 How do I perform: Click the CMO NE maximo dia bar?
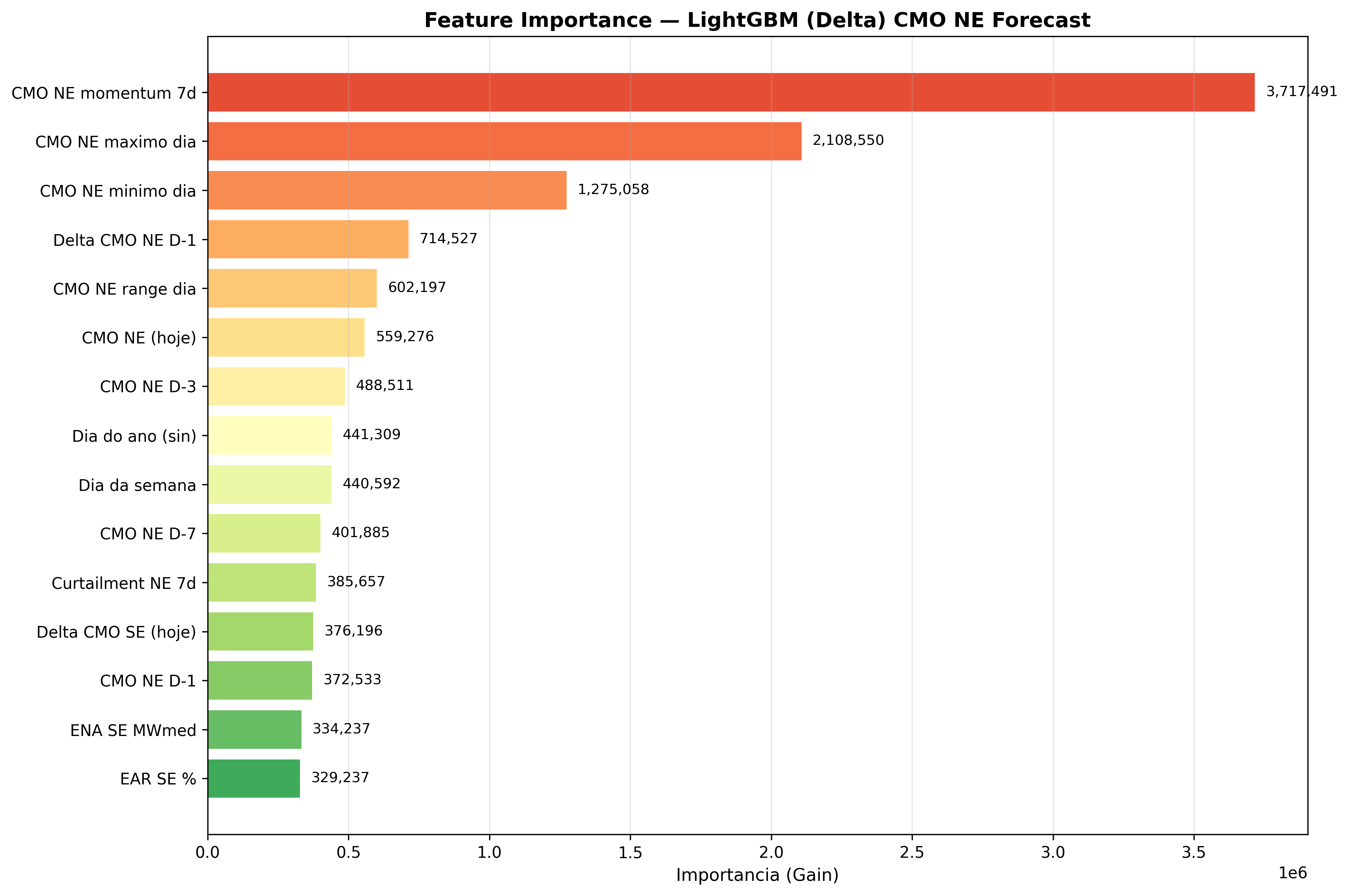[504, 141]
